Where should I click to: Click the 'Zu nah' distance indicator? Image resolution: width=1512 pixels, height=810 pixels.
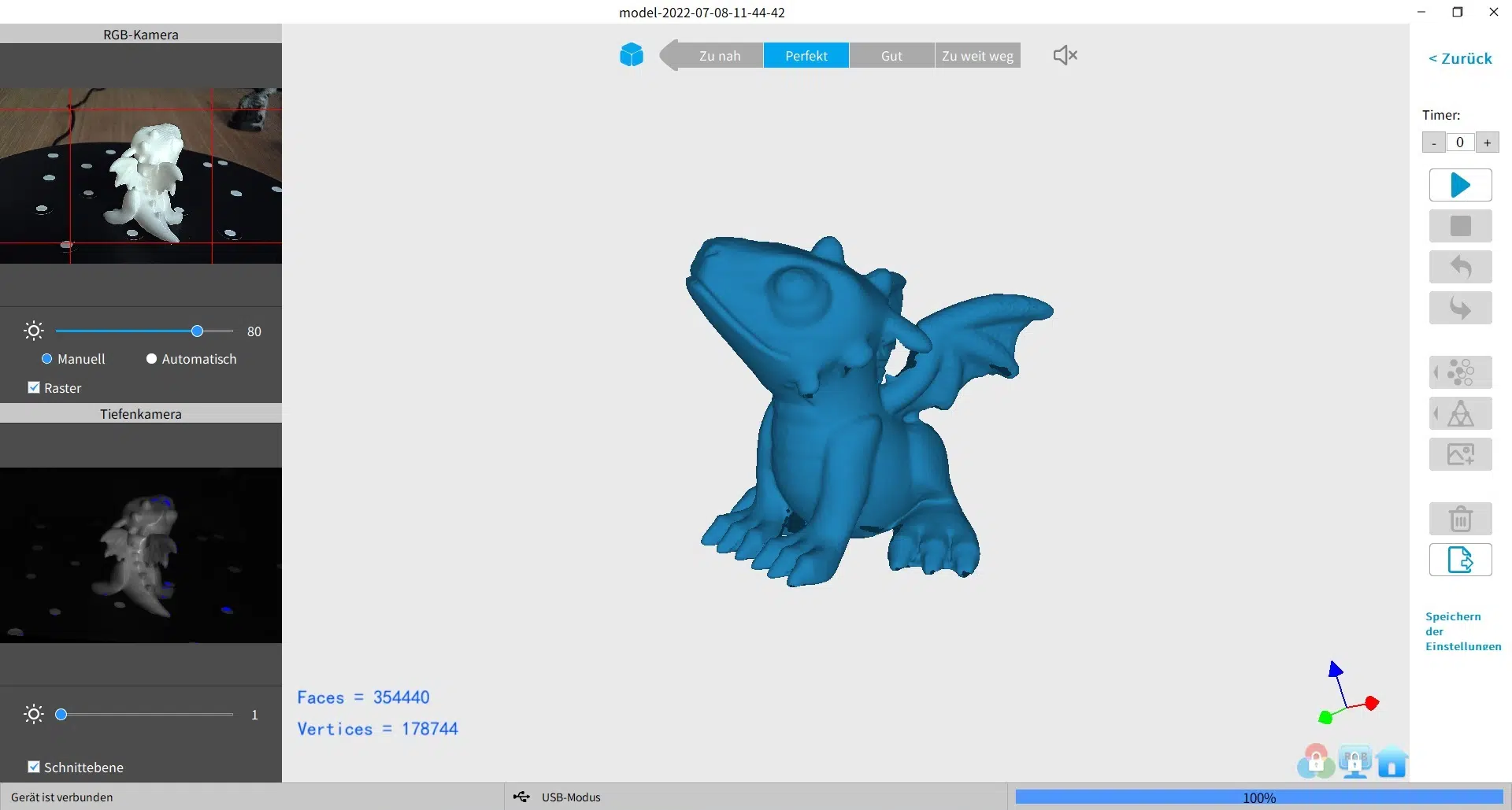click(x=719, y=56)
